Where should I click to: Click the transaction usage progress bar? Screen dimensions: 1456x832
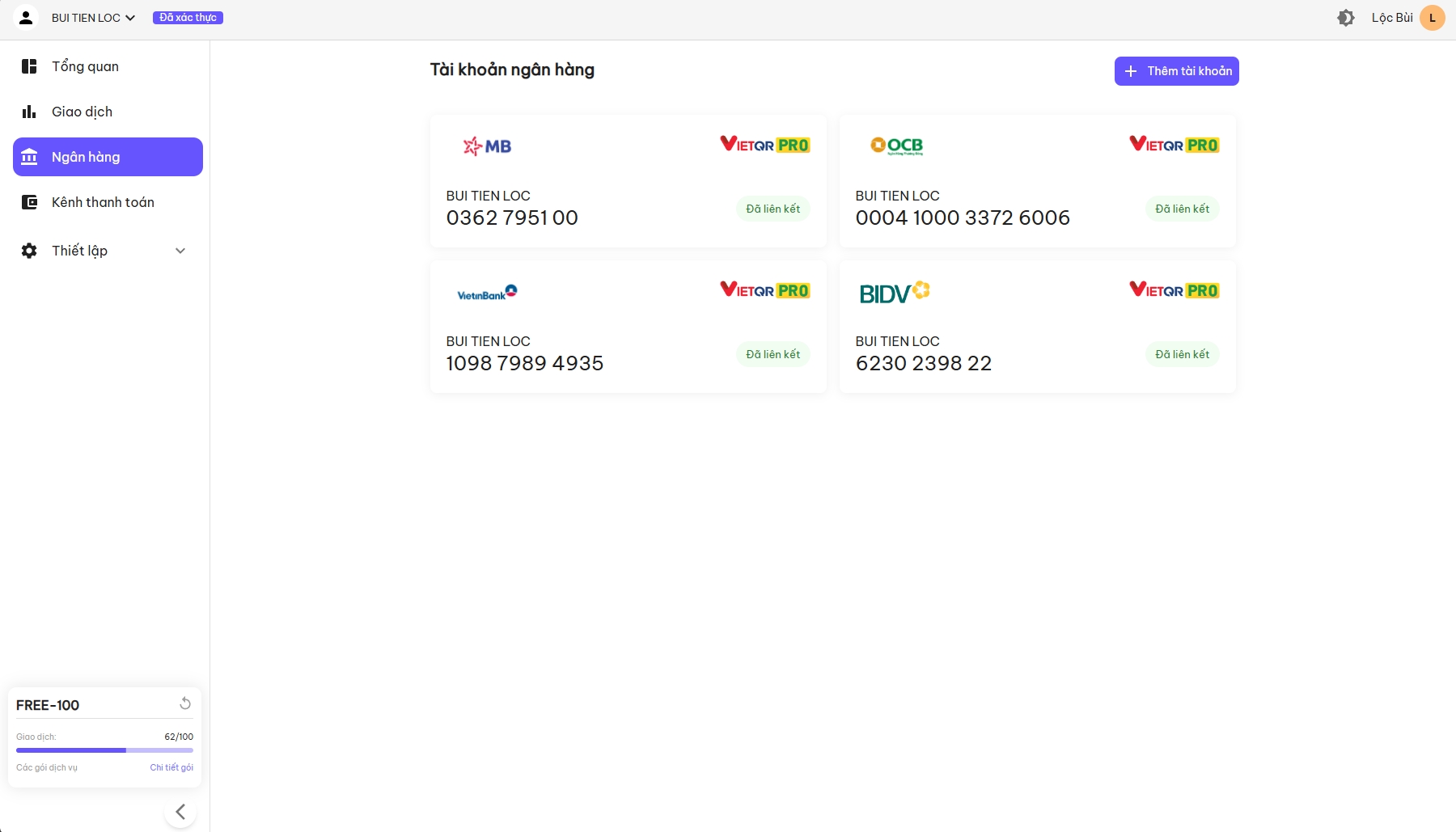[x=104, y=750]
